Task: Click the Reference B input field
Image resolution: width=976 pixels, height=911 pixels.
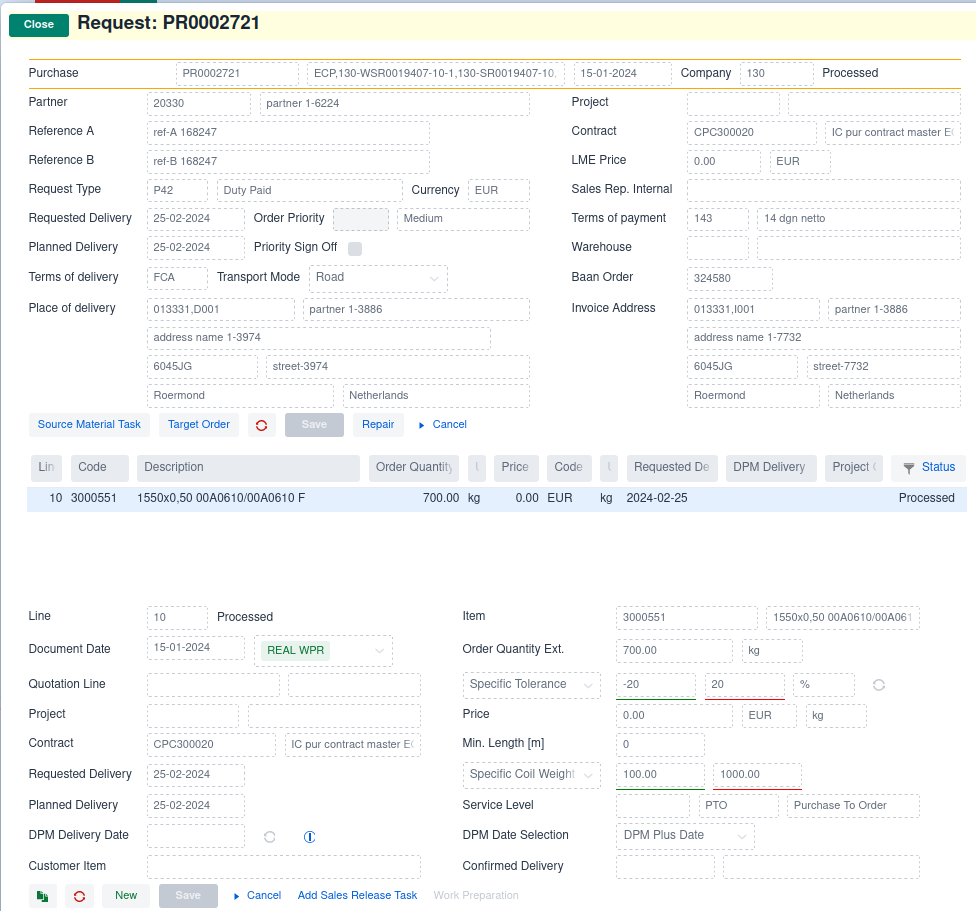Action: (288, 162)
